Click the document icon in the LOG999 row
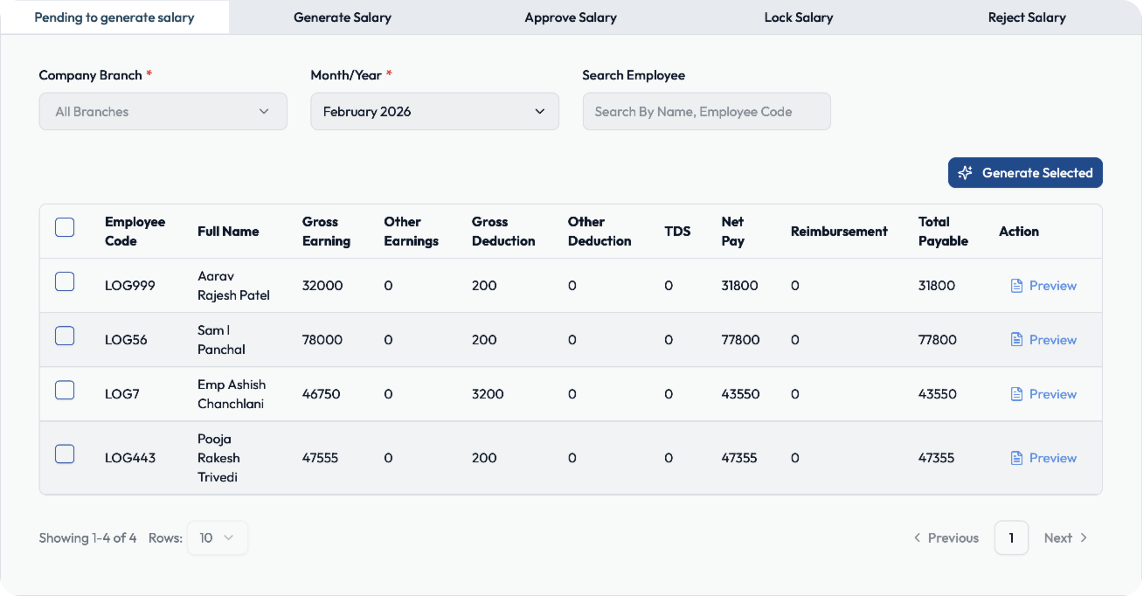The image size is (1142, 596). pyautogui.click(x=1016, y=286)
